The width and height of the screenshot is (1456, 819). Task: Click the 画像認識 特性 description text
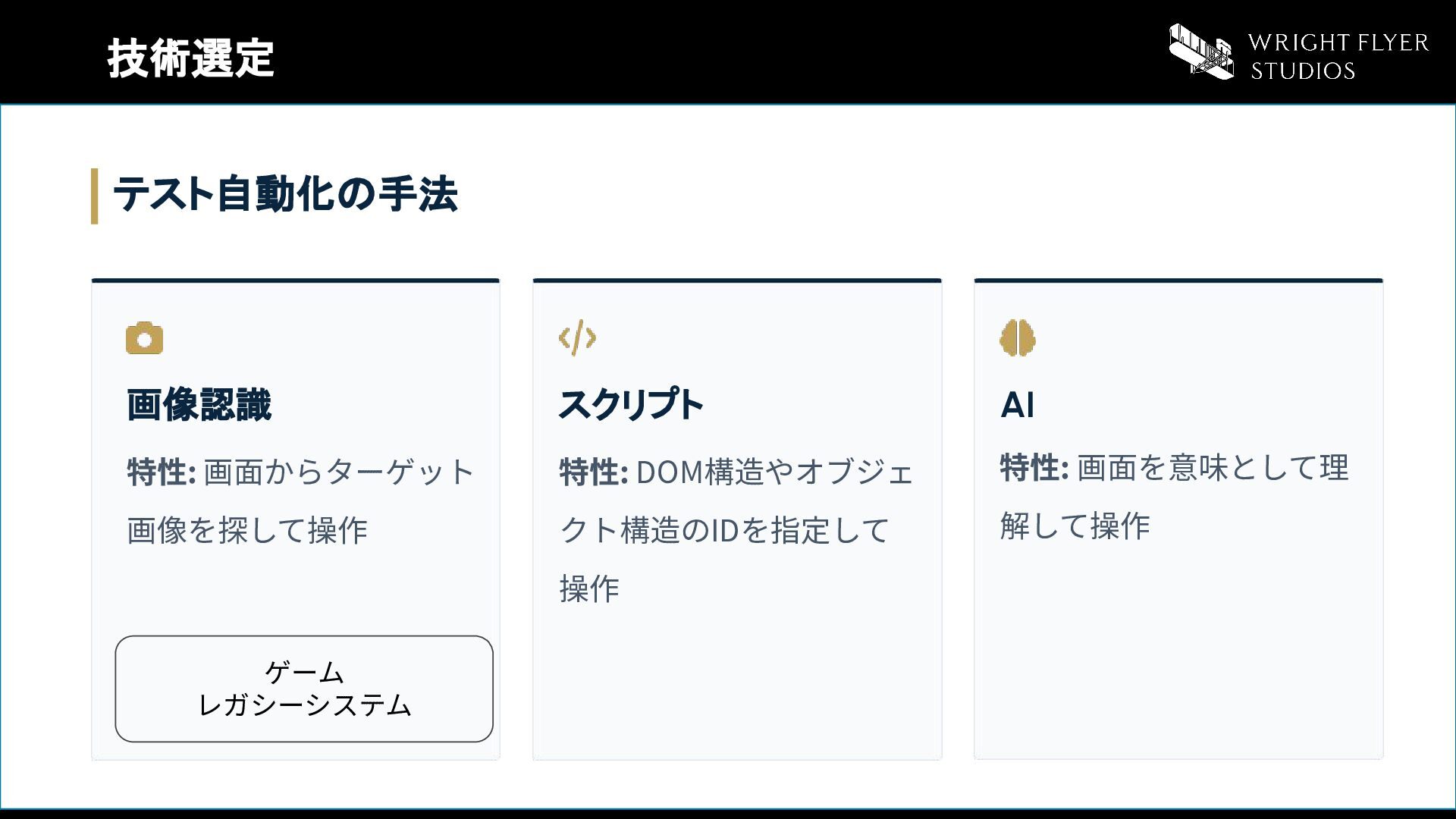300,500
